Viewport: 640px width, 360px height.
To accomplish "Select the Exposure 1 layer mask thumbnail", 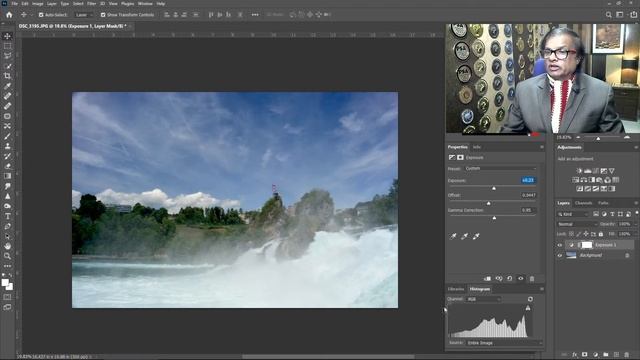I will point(587,245).
